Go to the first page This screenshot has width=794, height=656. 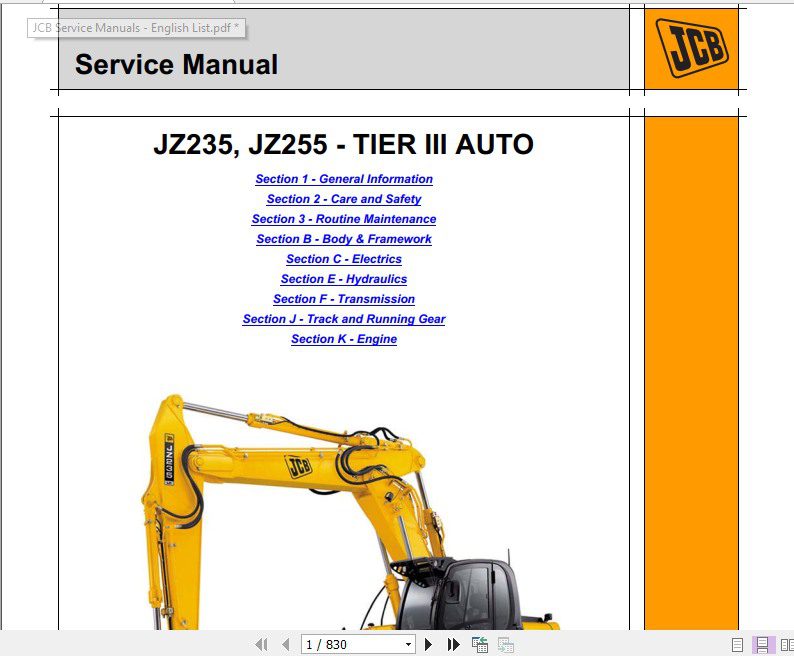pos(261,644)
